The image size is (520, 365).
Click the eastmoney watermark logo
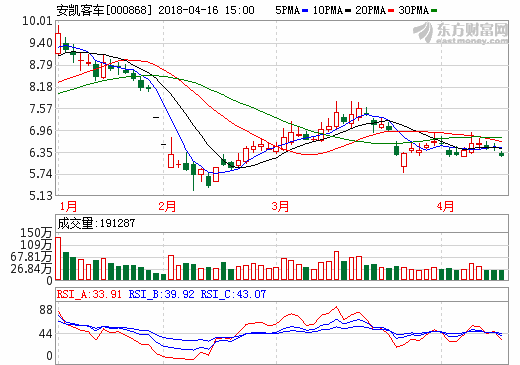[461, 33]
